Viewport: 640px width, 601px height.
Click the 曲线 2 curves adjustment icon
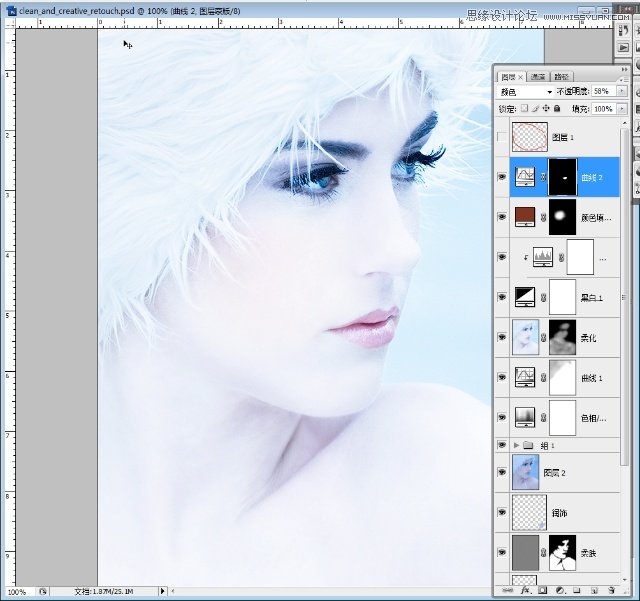click(525, 177)
